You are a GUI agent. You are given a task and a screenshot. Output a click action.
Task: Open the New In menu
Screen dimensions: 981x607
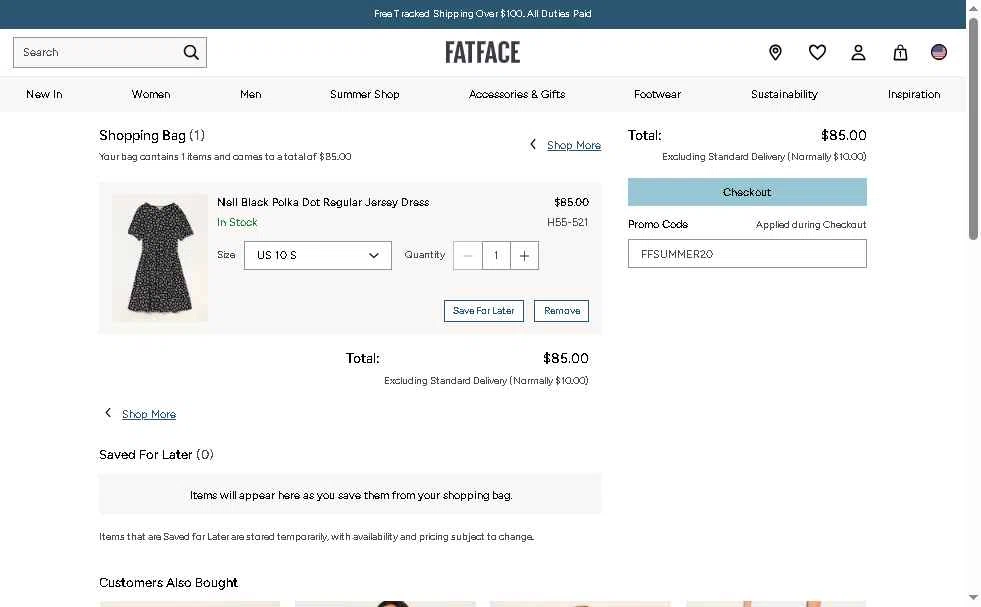click(44, 94)
